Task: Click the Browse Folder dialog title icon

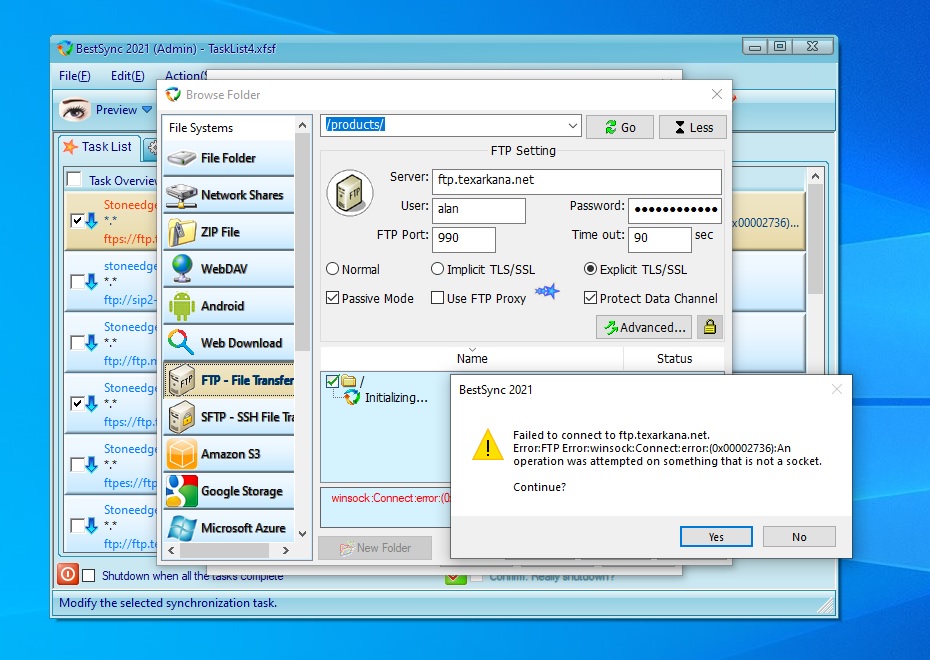Action: [x=173, y=94]
